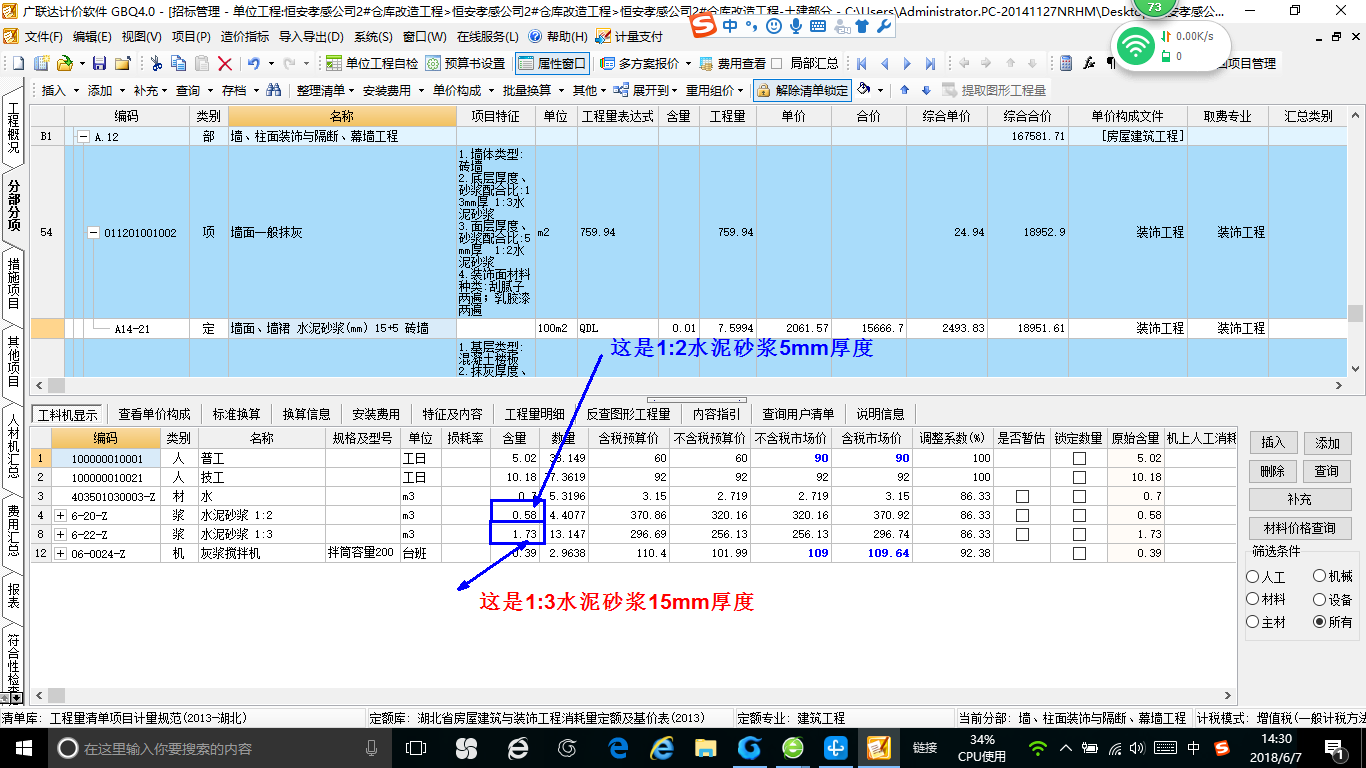
Task: Click the Next record arrow
Action: coord(906,64)
